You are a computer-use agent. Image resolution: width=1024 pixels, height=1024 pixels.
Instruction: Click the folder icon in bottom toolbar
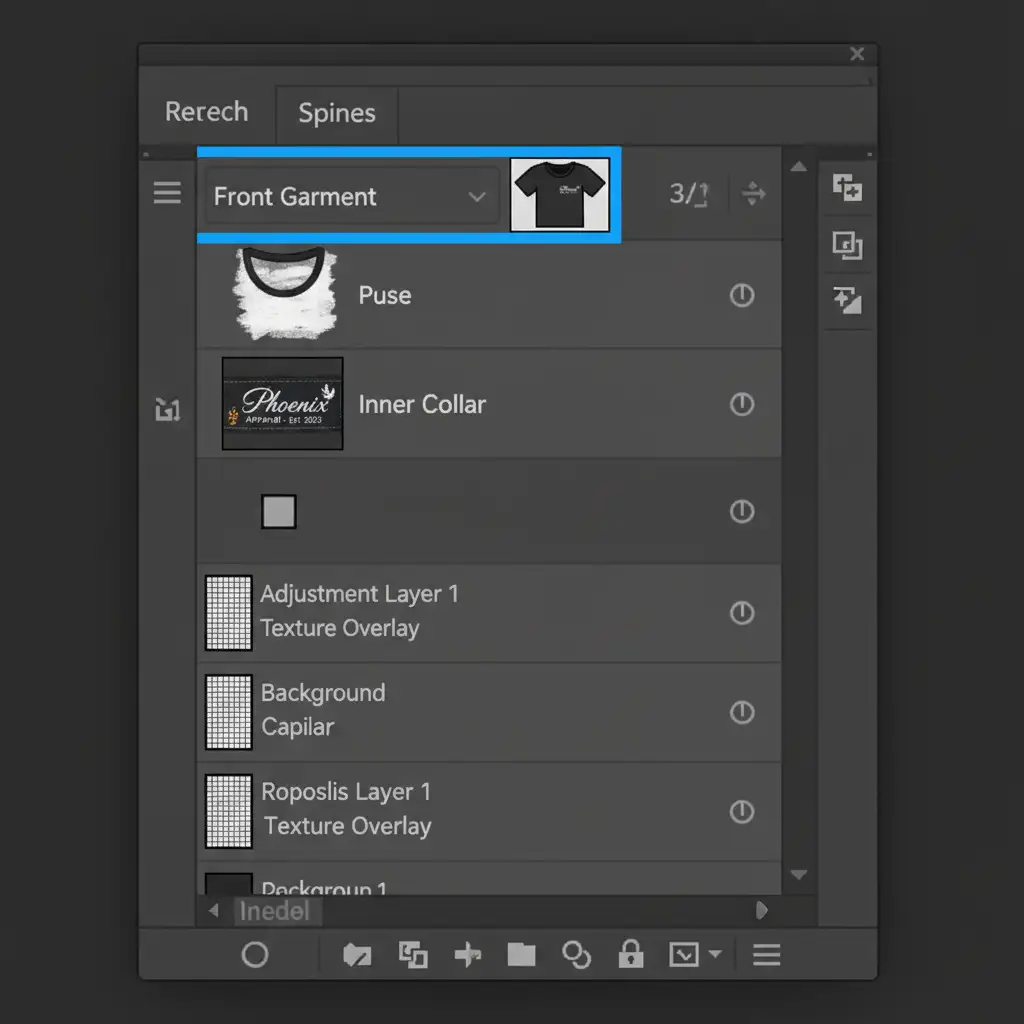pyautogui.click(x=521, y=955)
